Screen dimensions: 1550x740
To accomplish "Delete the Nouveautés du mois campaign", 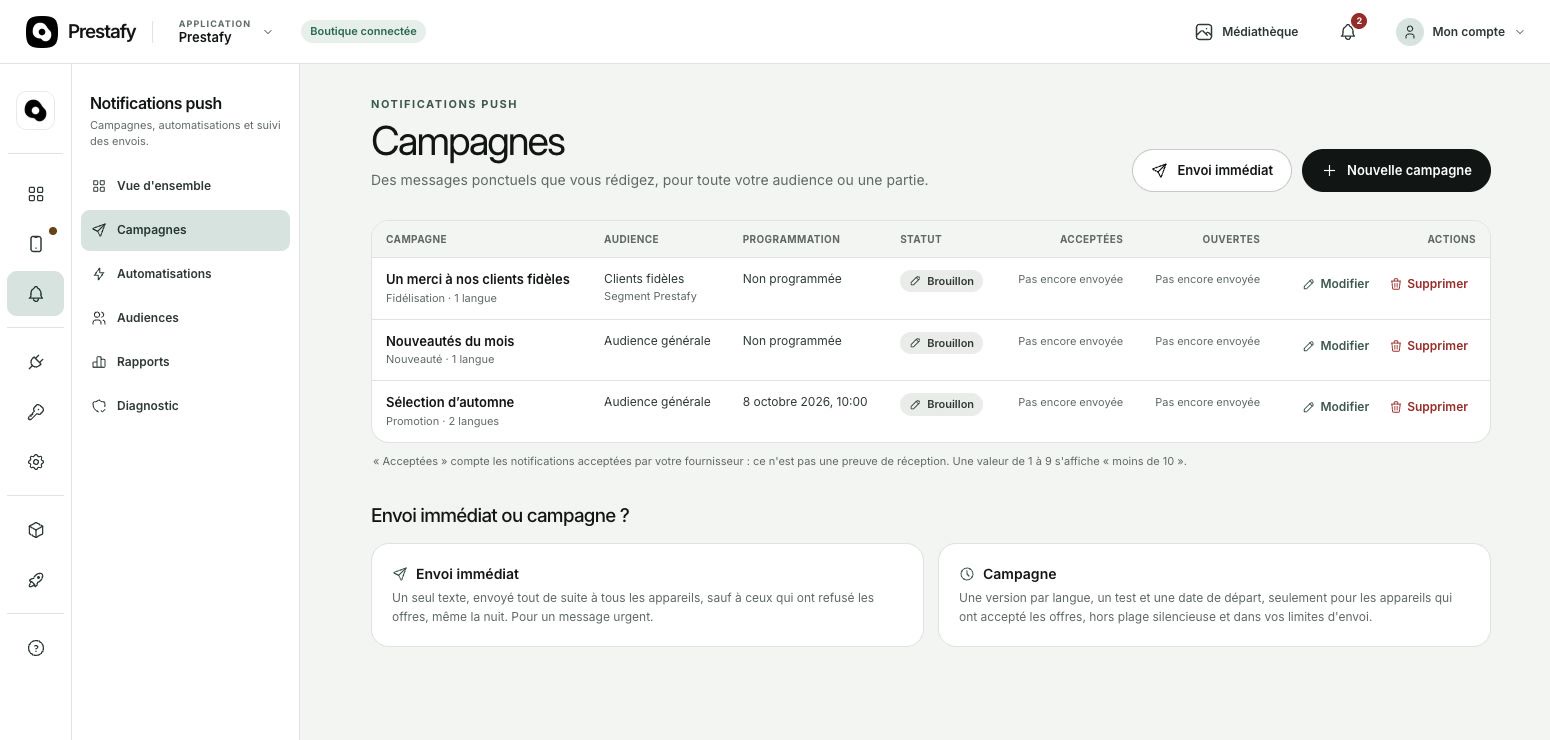I will (1429, 346).
